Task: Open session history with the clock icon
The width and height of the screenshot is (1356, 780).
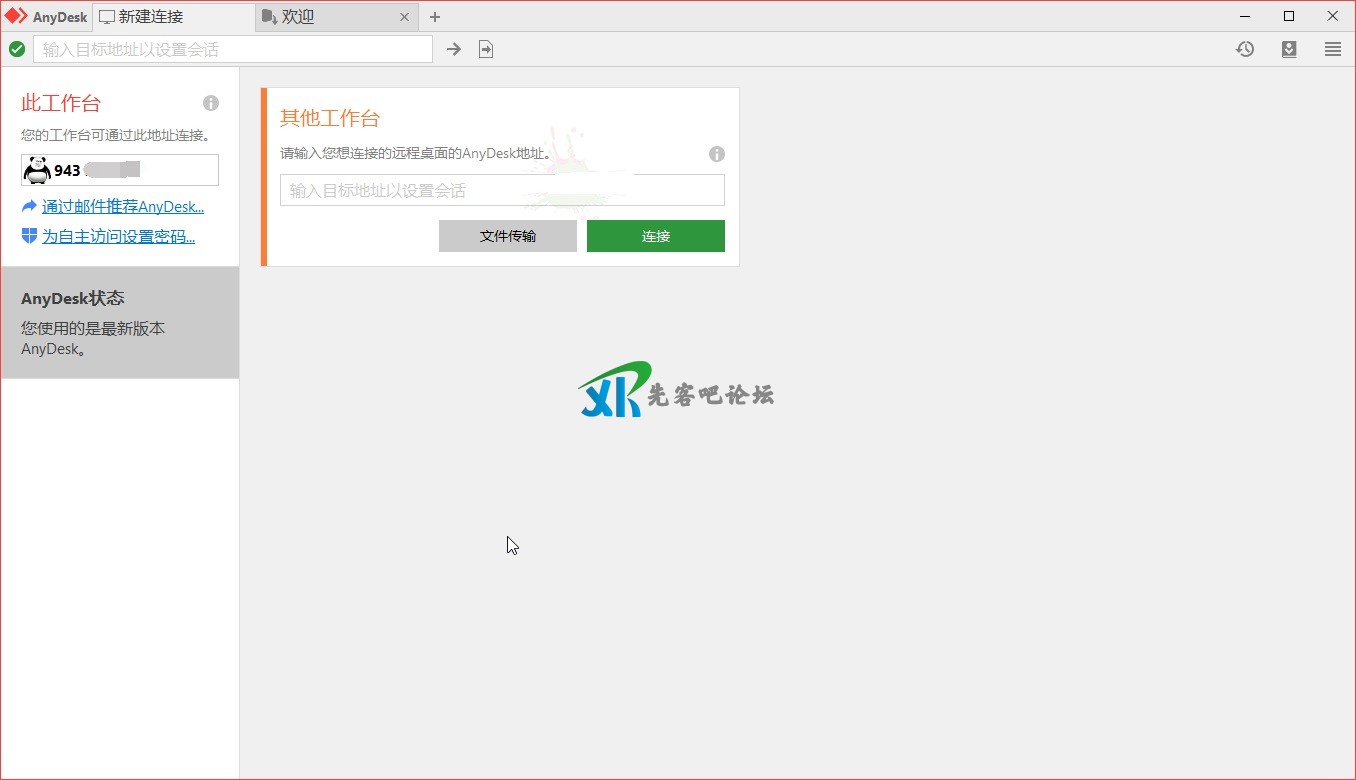Action: [1244, 48]
